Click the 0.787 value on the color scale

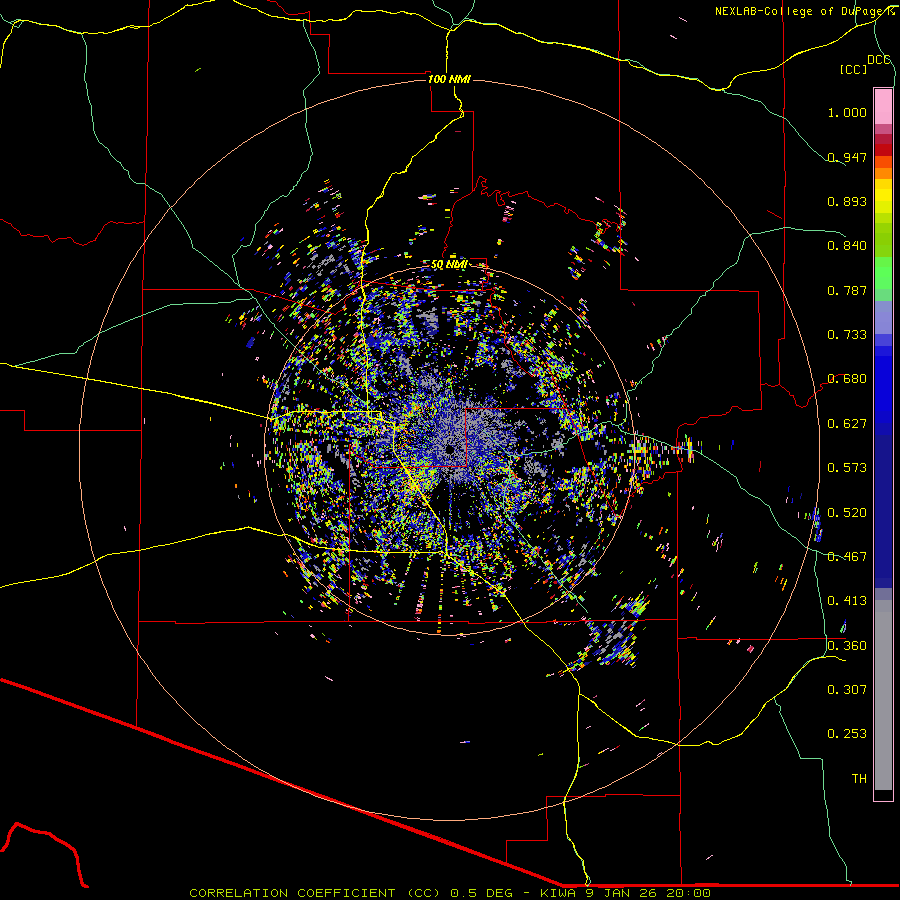[x=847, y=290]
